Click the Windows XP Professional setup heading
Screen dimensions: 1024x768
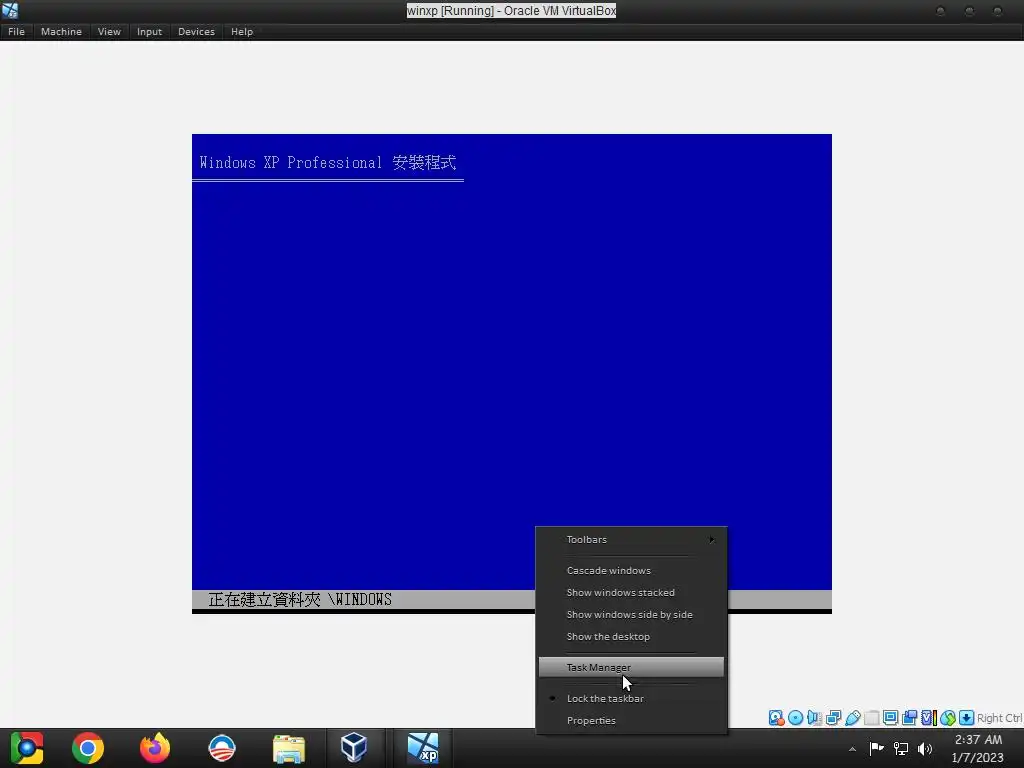pyautogui.click(x=328, y=163)
